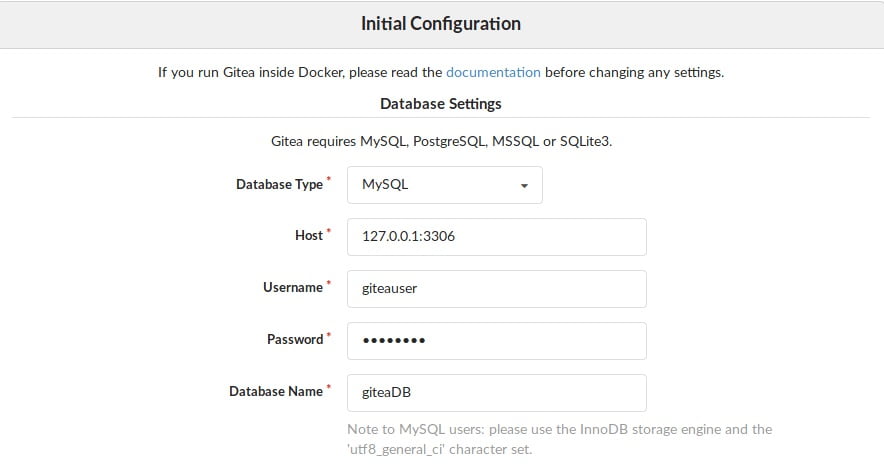
Task: Click the note to MySQL users text
Action: tap(559, 439)
